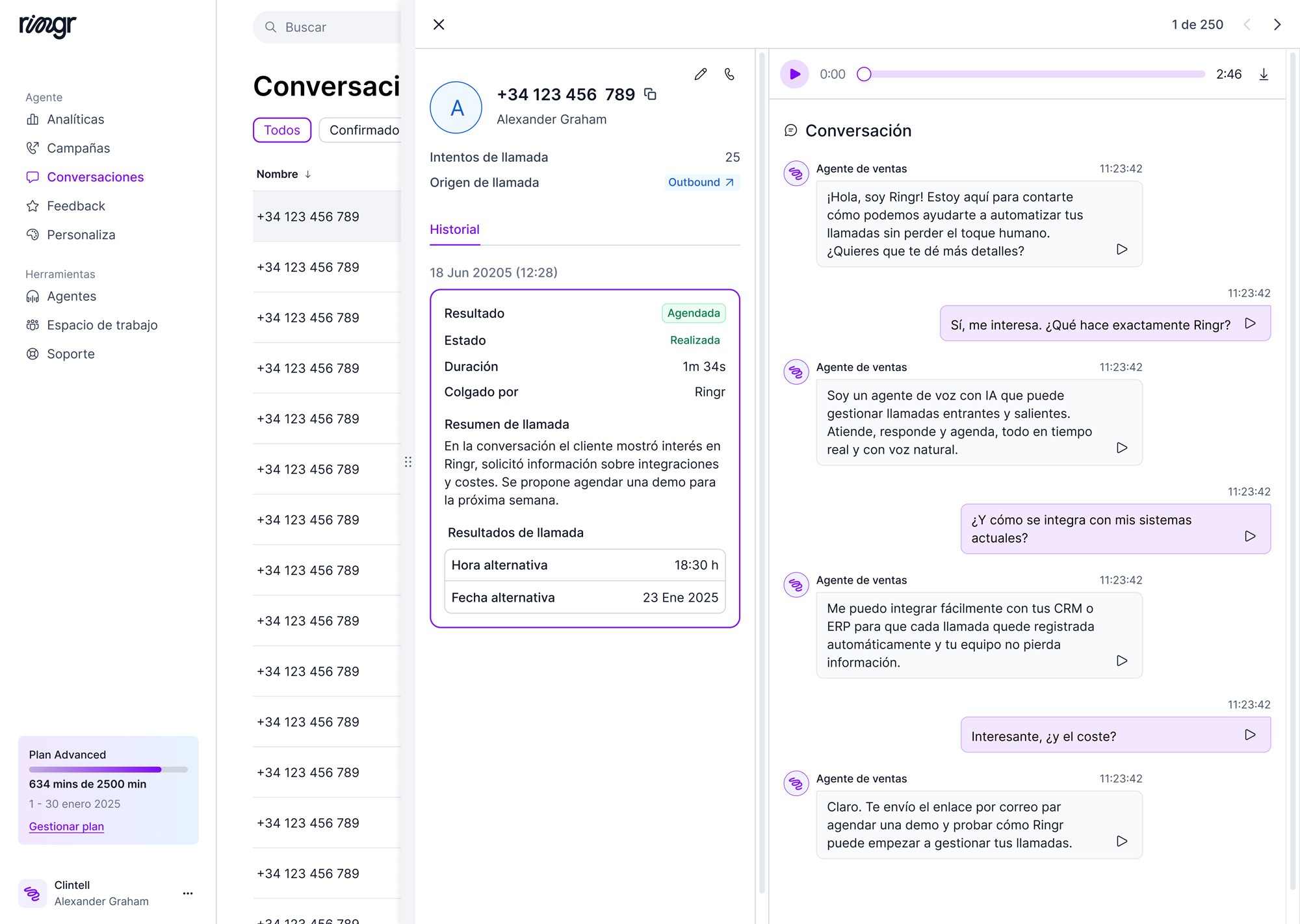Image resolution: width=1300 pixels, height=924 pixels.
Task: Go to Personaliza settings
Action: (x=81, y=235)
